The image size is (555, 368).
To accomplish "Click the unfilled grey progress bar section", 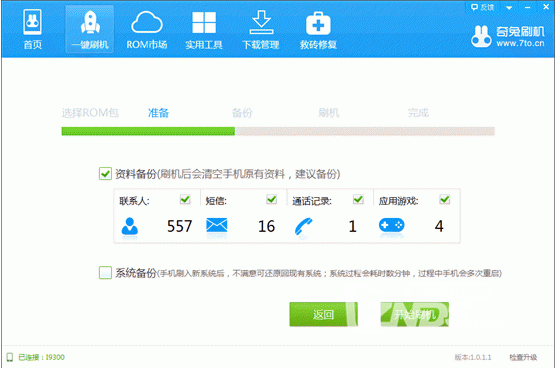I will pos(365,131).
